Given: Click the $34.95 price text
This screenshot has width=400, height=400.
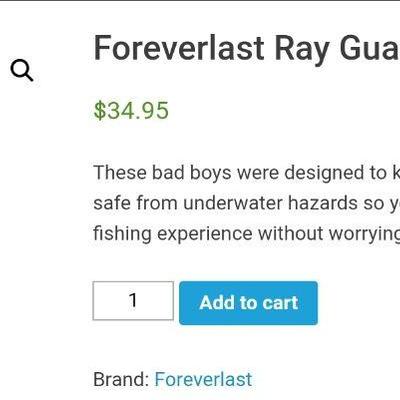Looking at the screenshot, I should click(x=131, y=111).
